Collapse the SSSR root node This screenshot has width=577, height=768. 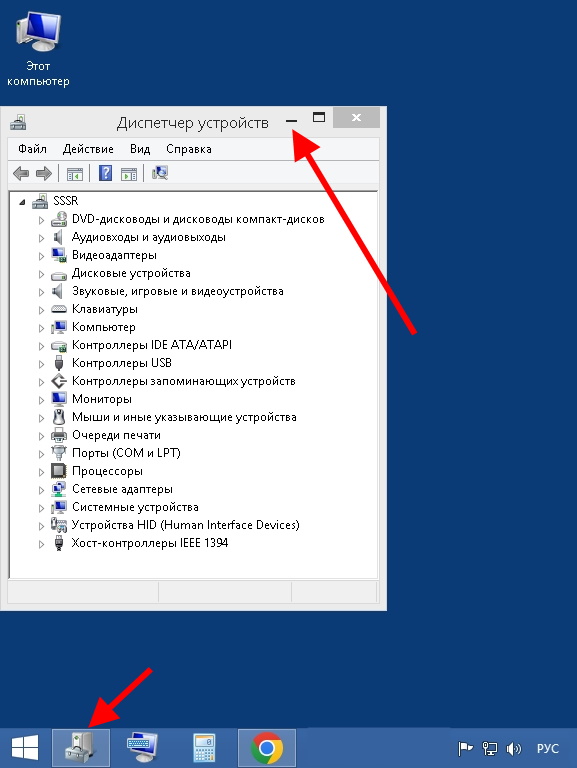(22, 201)
